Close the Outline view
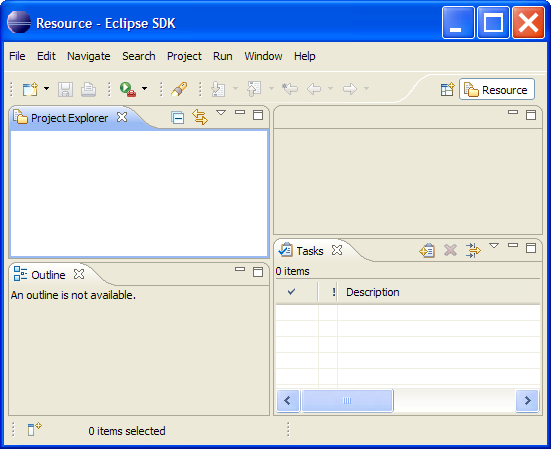 pyautogui.click(x=79, y=274)
